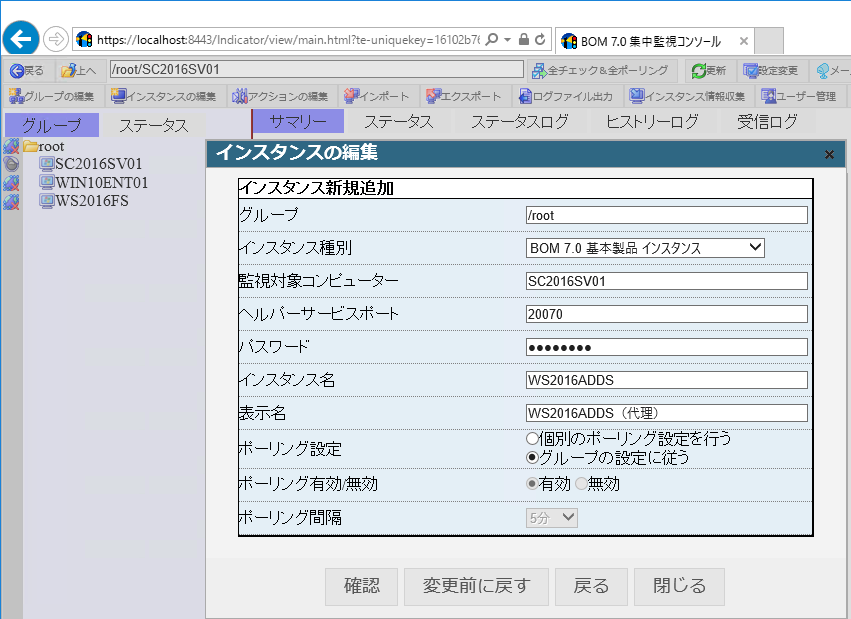
Task: Click the ヘルパーサービスポート input field
Action: [x=666, y=314]
